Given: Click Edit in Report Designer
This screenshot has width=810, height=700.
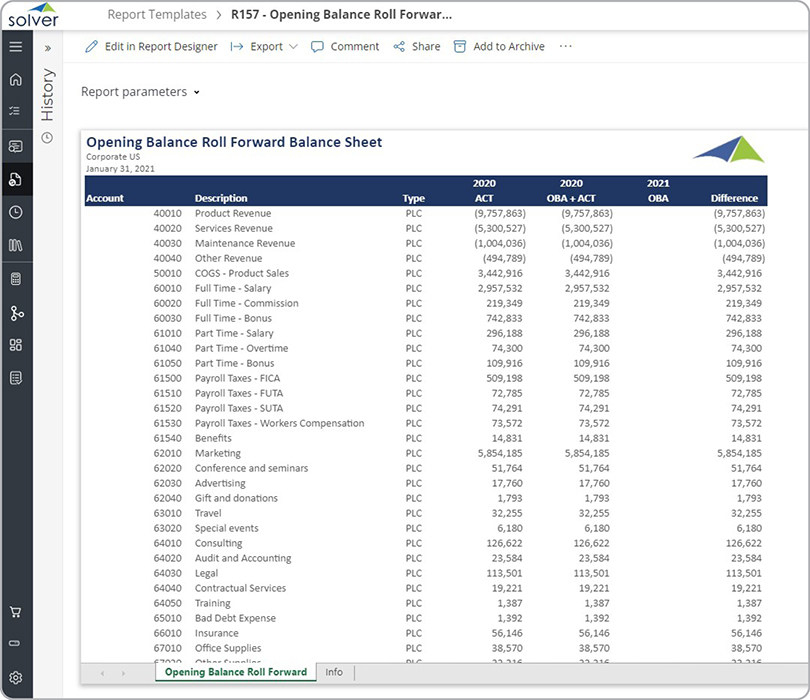Looking at the screenshot, I should (x=151, y=46).
